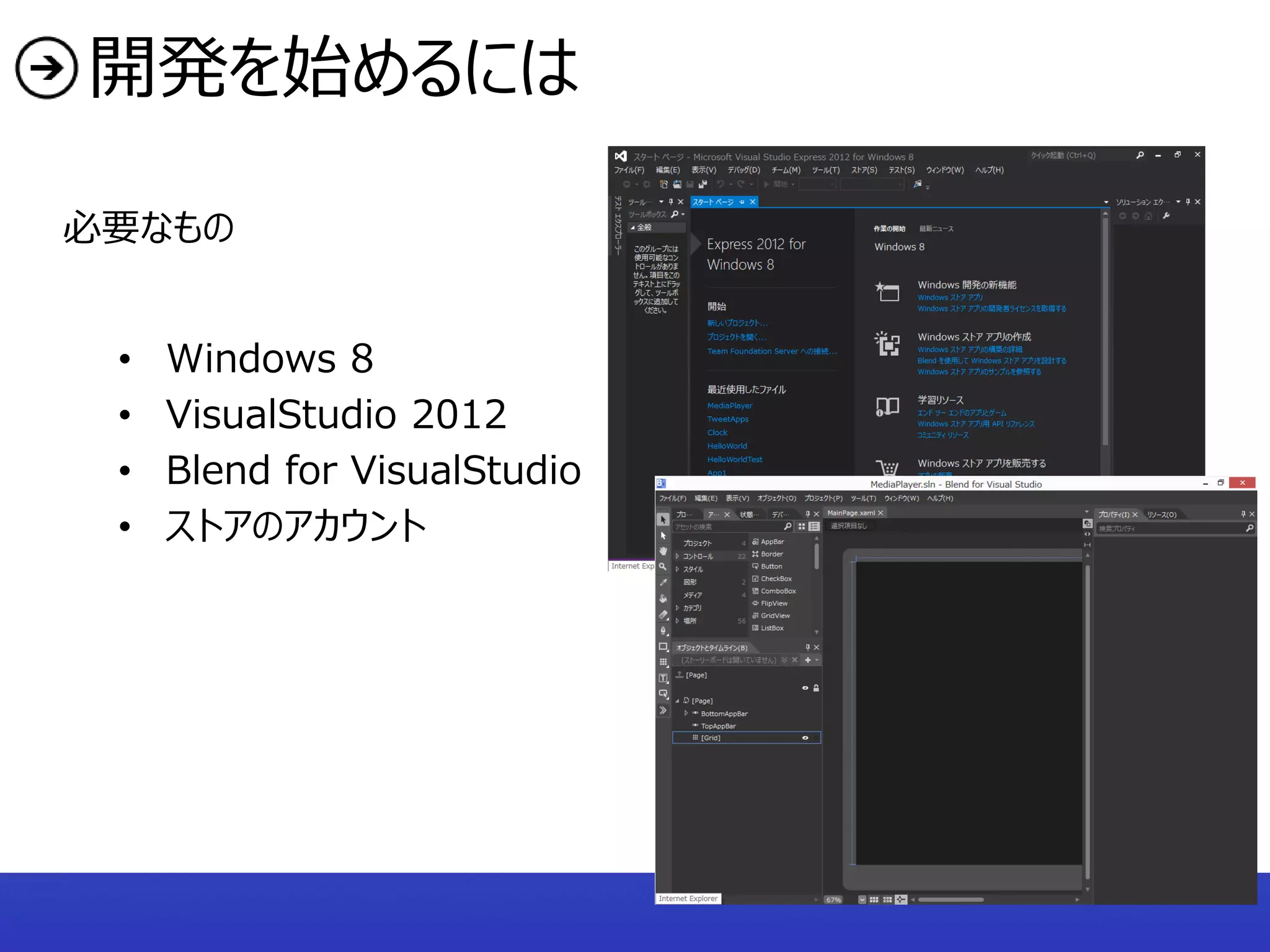Expand the BottomAppBar node
Viewport: 1270px width, 952px height.
coord(686,713)
